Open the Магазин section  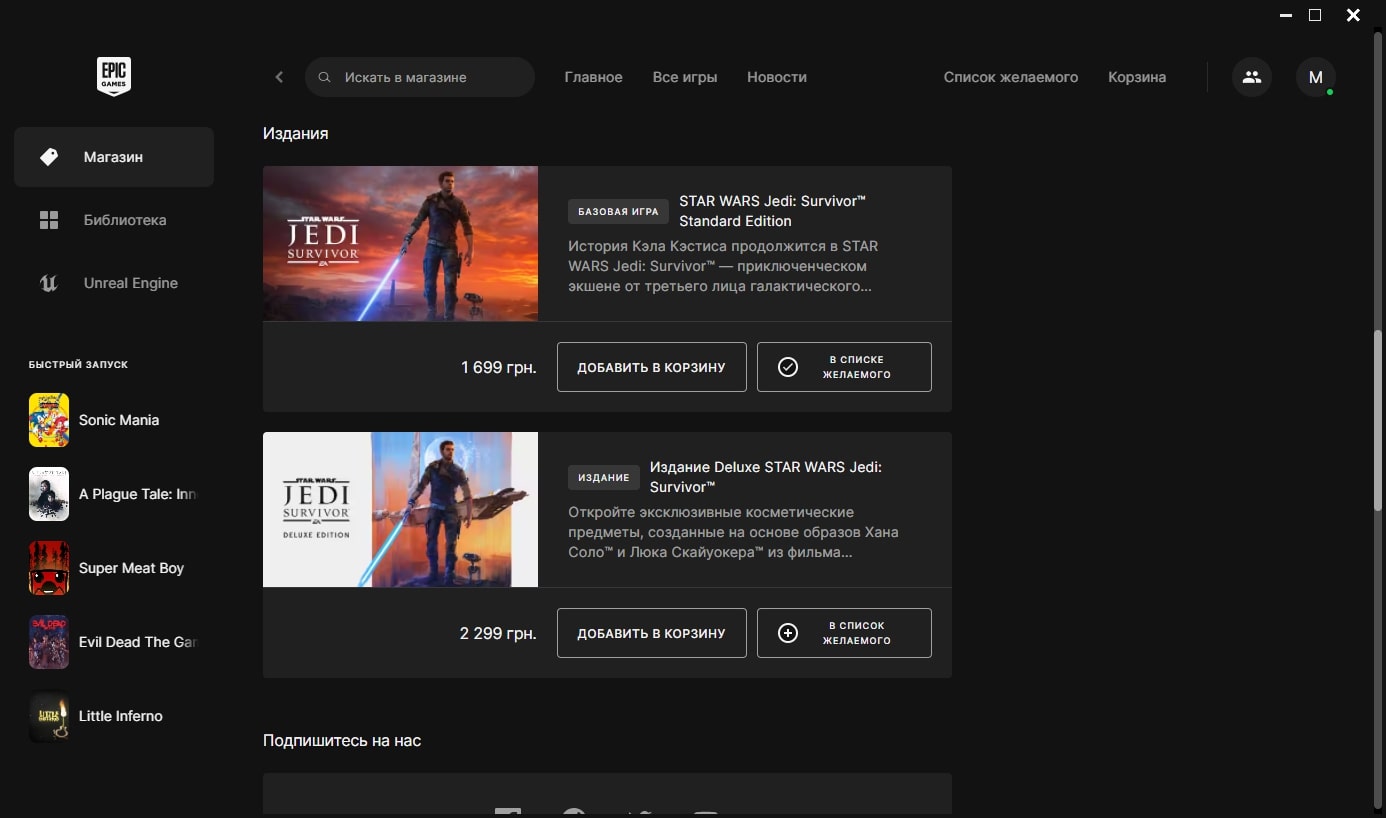click(x=114, y=157)
